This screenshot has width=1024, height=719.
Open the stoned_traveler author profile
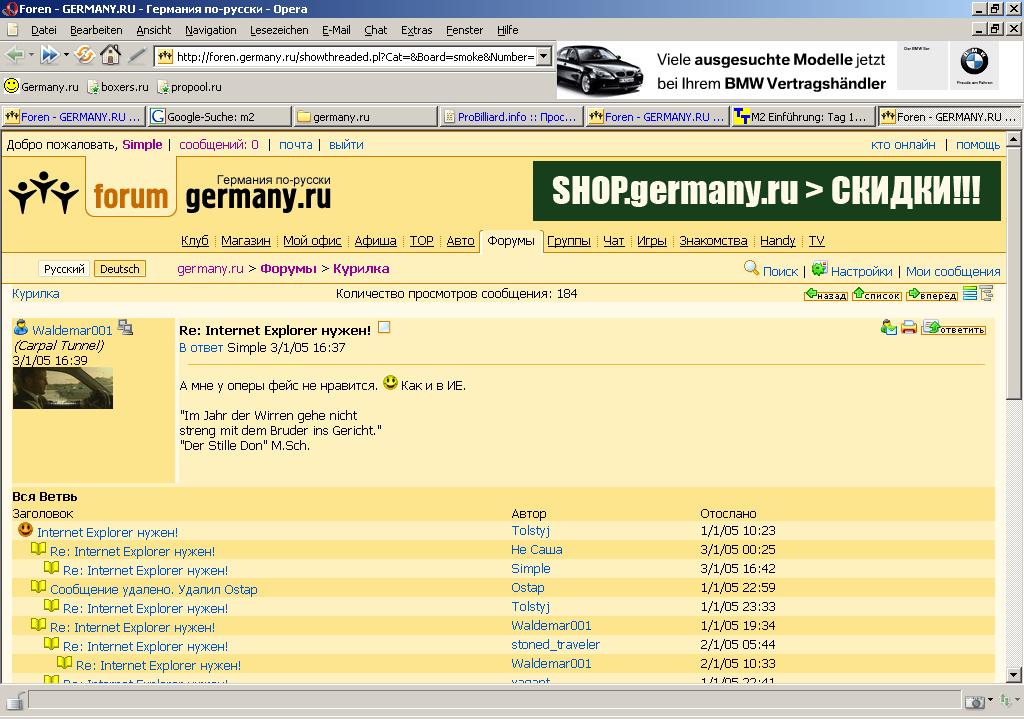pyautogui.click(x=555, y=645)
